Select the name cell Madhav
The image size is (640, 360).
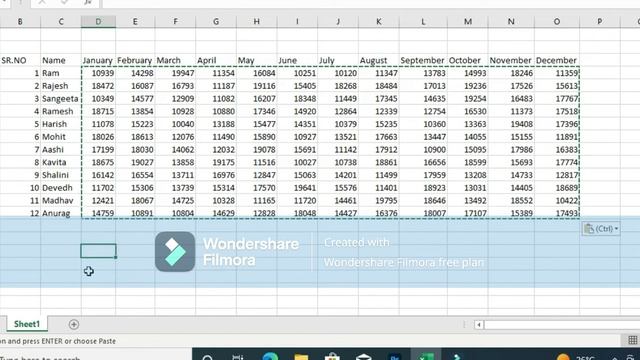(x=61, y=200)
